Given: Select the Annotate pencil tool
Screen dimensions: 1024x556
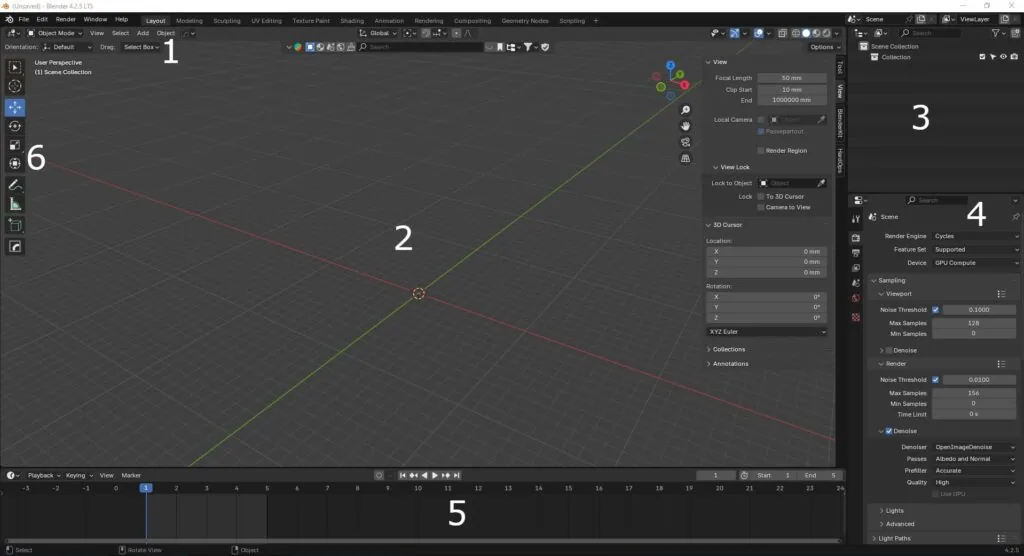Looking at the screenshot, I should (x=14, y=186).
